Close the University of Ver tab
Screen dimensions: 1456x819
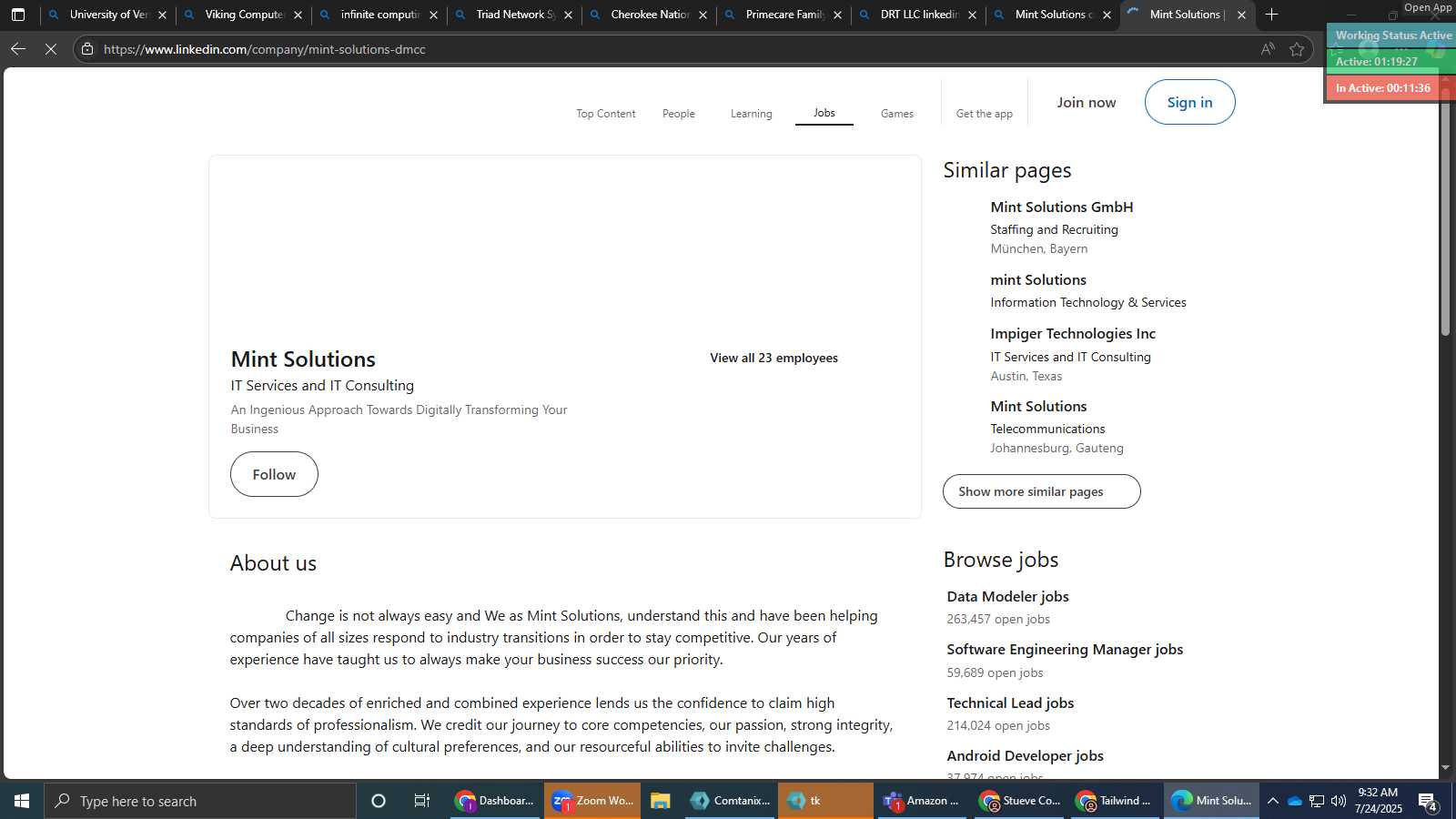click(163, 15)
